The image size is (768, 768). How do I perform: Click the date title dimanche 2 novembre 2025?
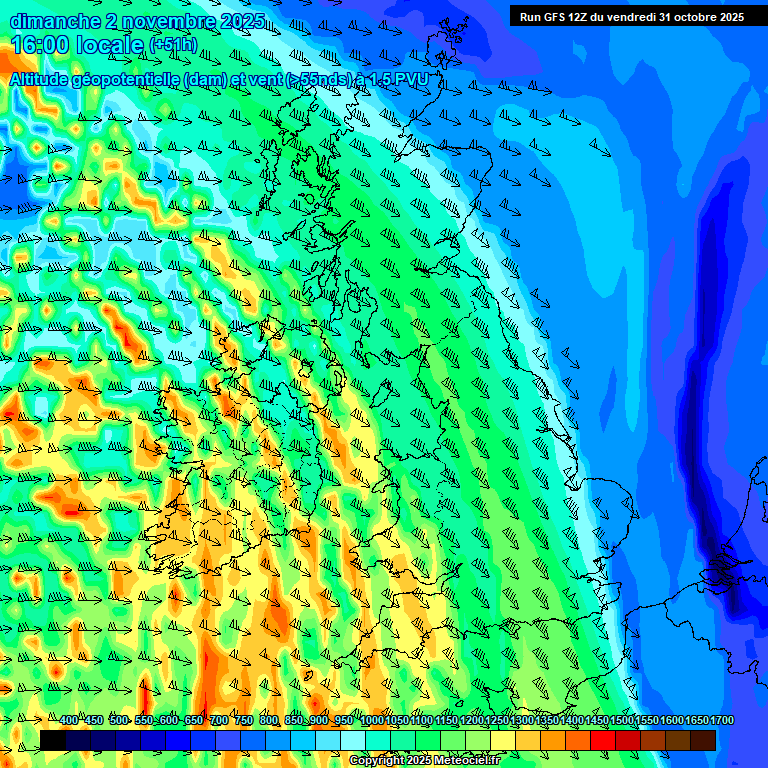click(x=138, y=21)
